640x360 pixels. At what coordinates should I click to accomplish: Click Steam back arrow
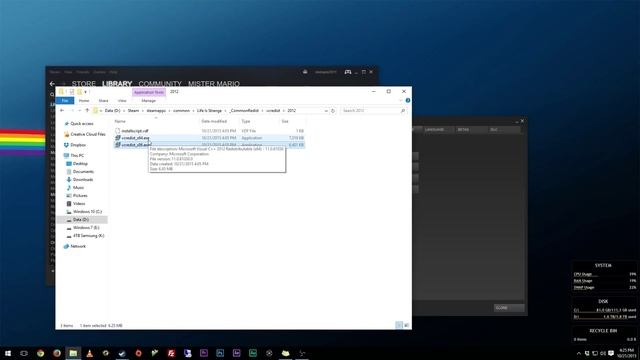pos(52,84)
